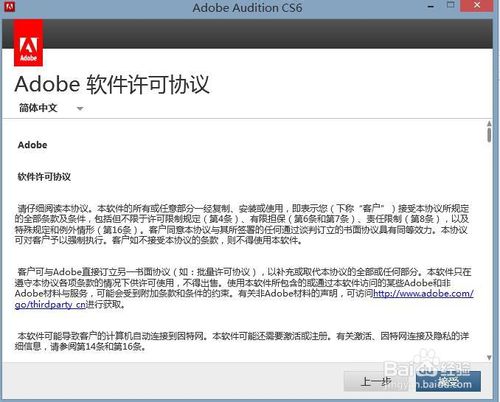
Task: Click the Adobe Audition CS6 window title
Action: click(247, 7)
